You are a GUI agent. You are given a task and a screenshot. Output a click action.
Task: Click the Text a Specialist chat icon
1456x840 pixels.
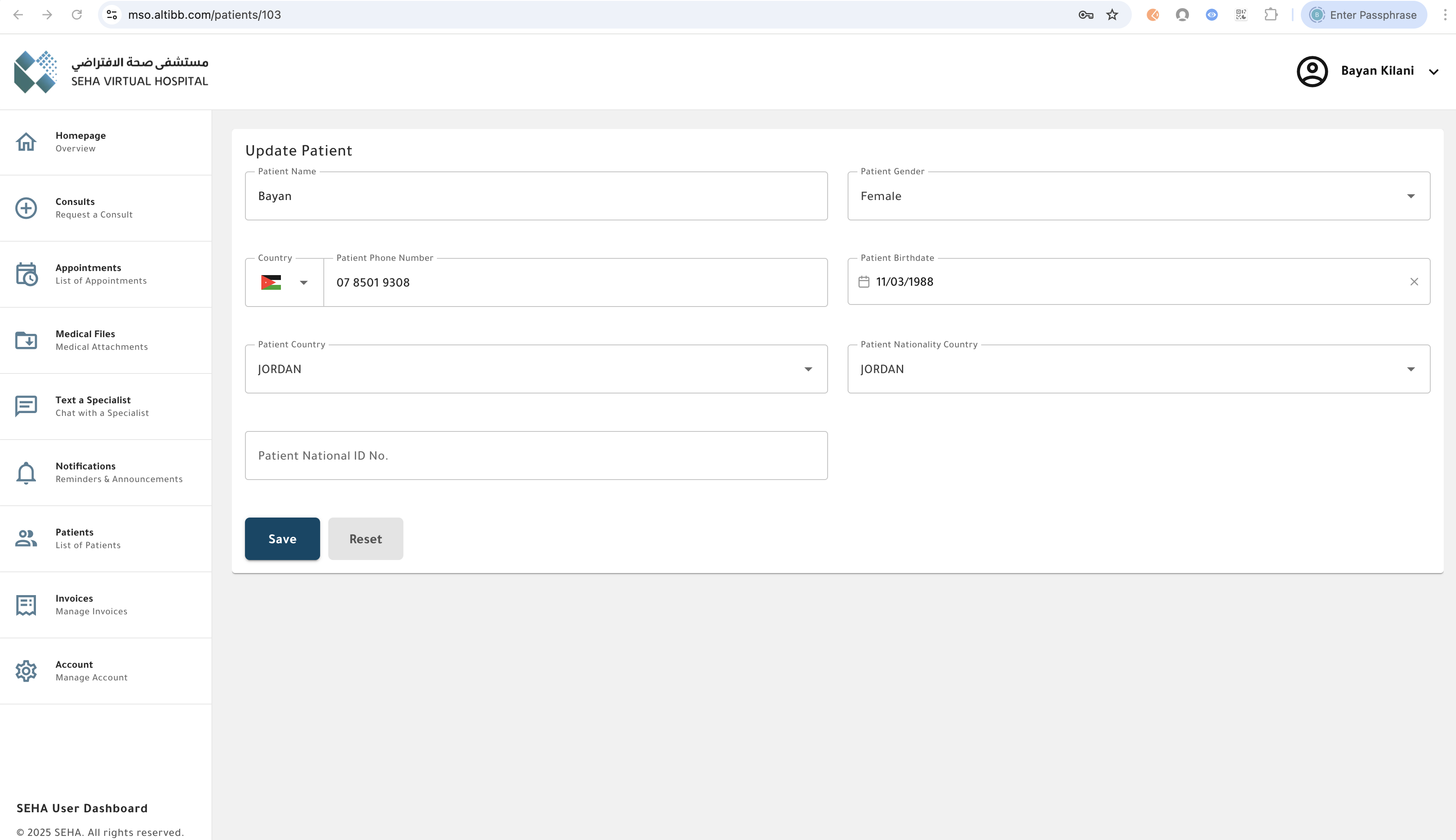click(26, 406)
